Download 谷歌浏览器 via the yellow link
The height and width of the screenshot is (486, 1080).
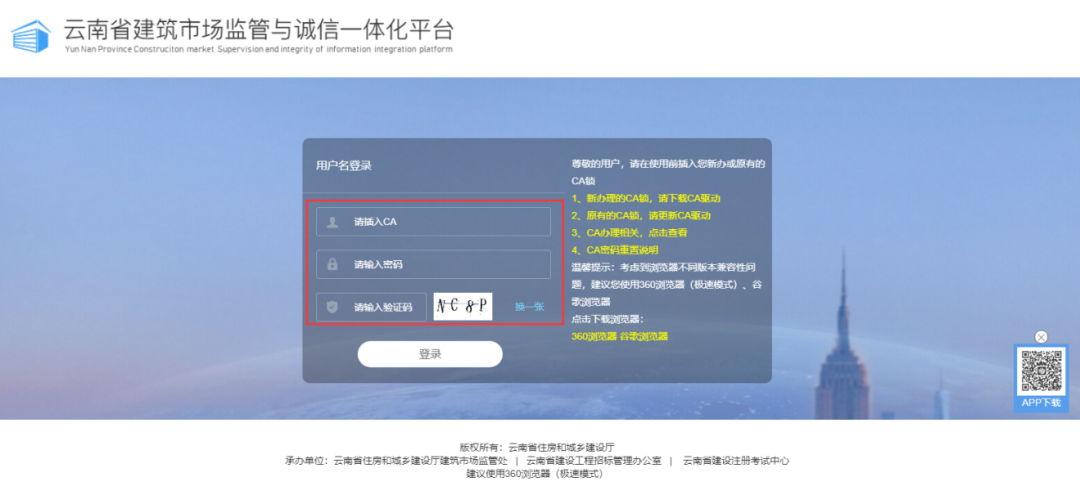point(644,336)
